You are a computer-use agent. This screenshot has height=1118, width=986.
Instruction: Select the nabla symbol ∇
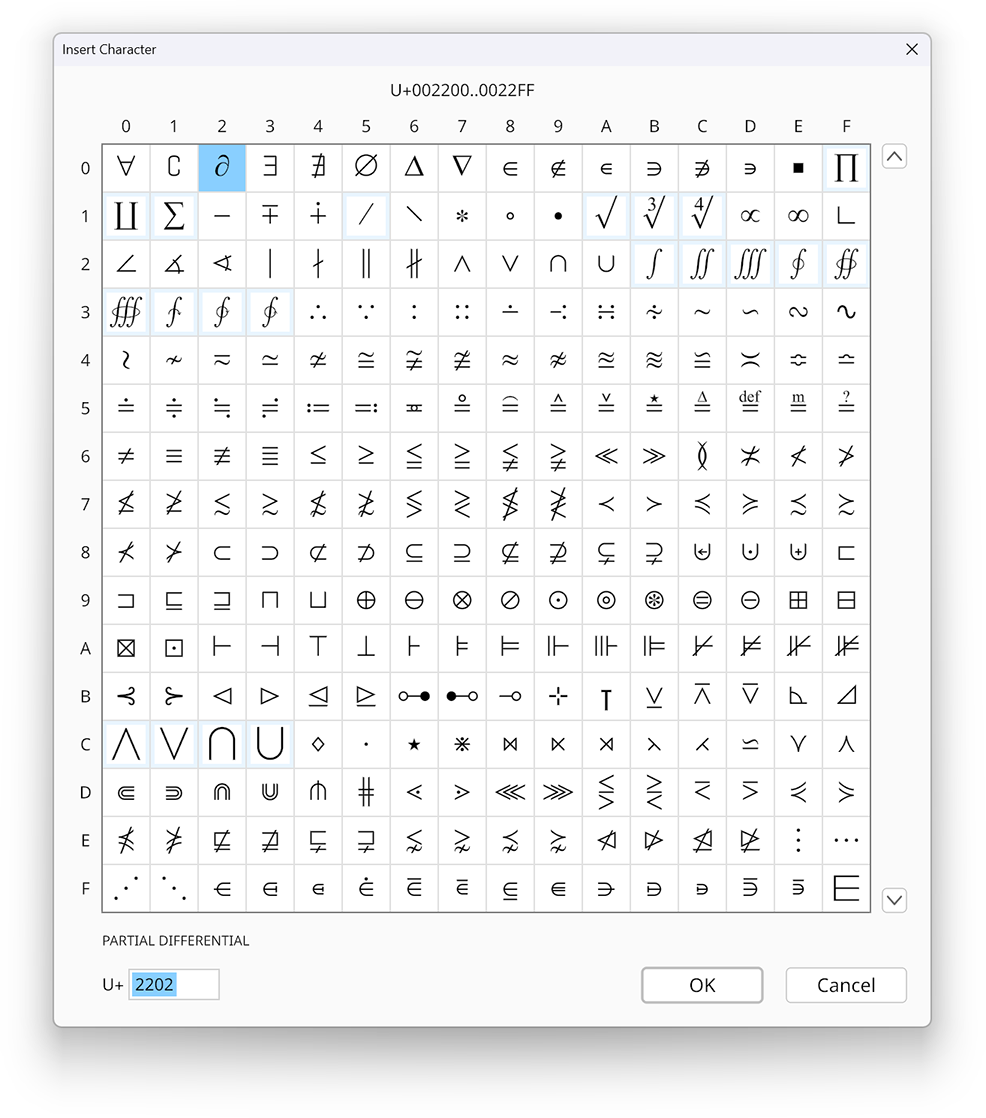(x=462, y=167)
